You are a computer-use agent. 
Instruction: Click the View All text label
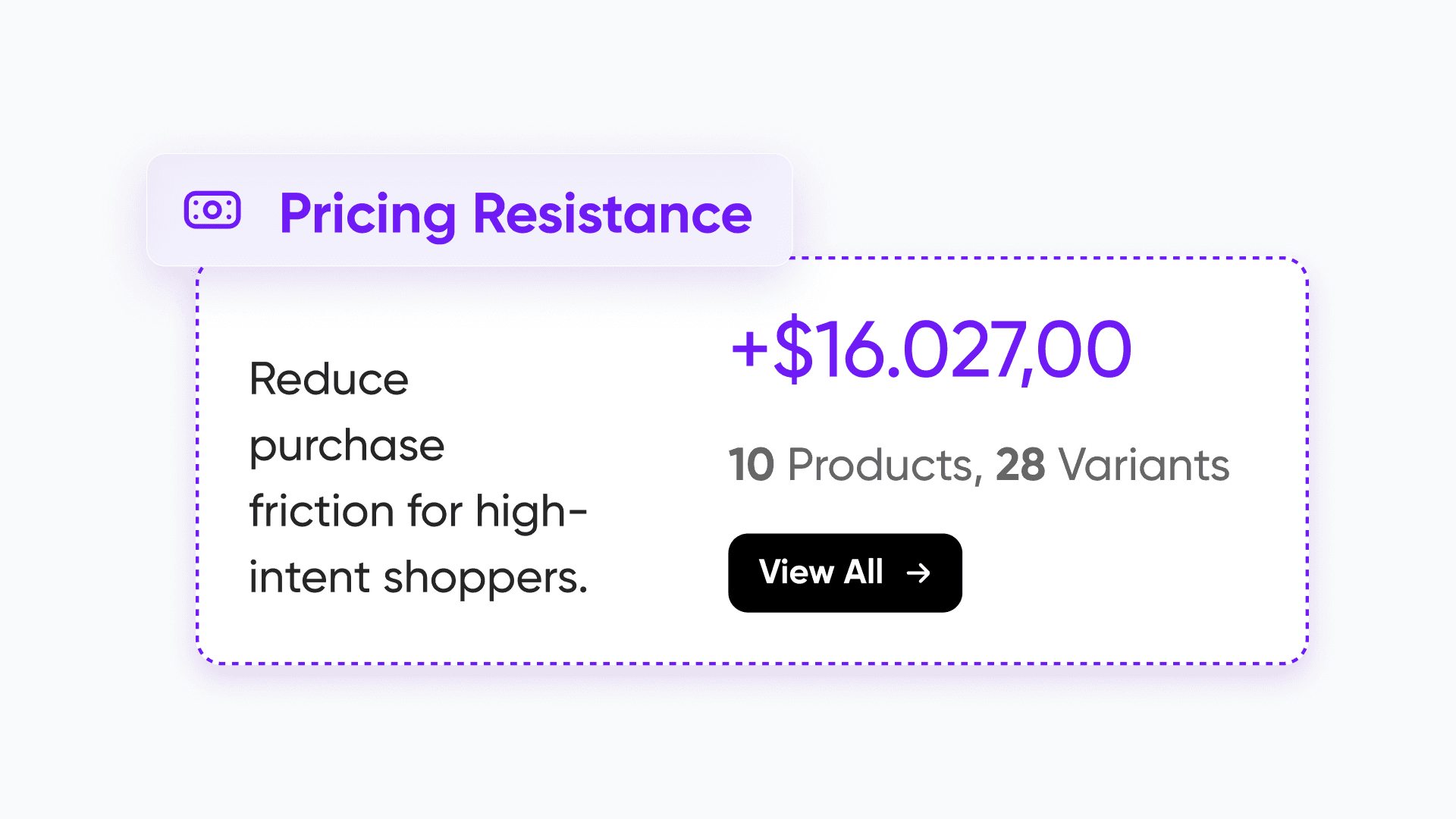click(821, 572)
